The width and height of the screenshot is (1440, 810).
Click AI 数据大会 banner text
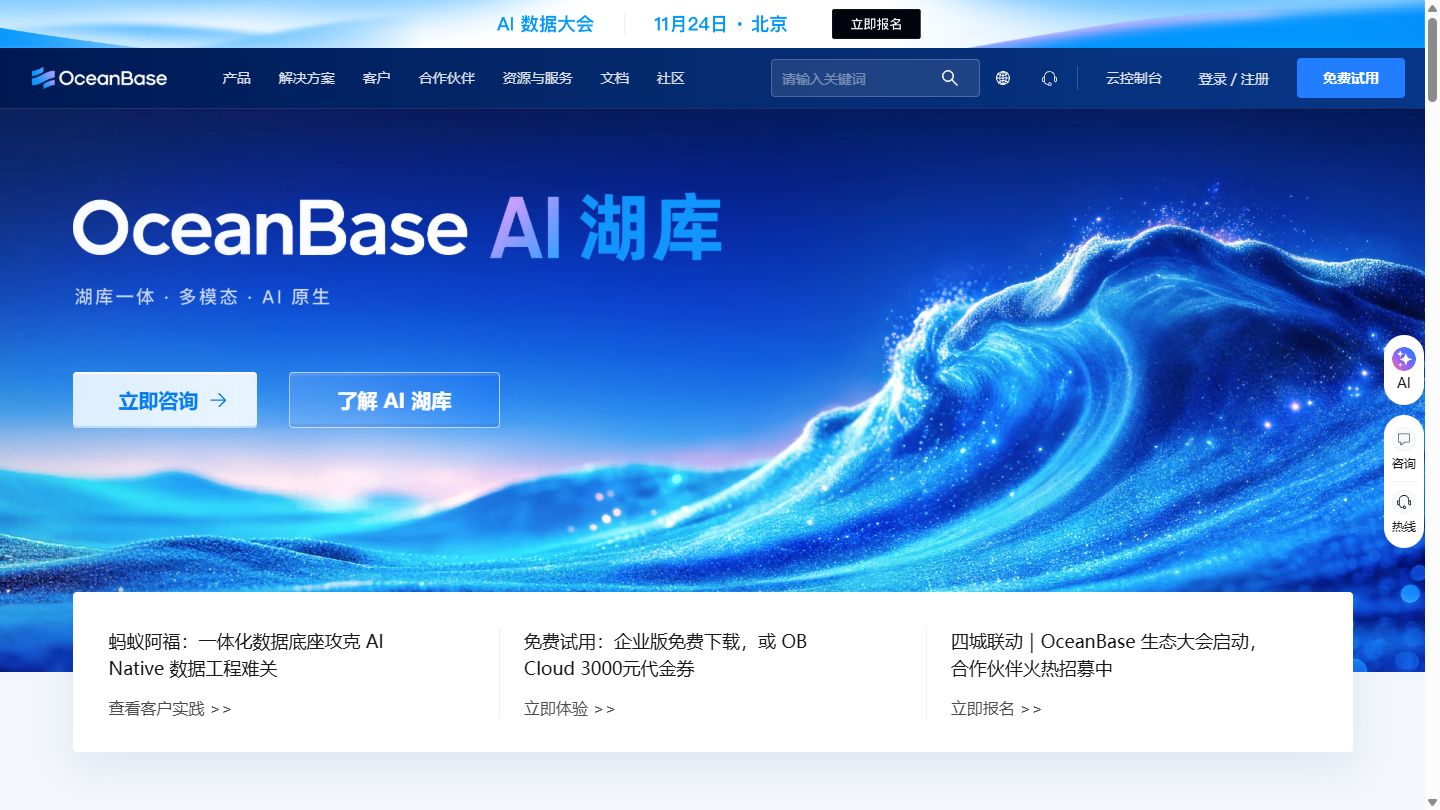point(545,24)
